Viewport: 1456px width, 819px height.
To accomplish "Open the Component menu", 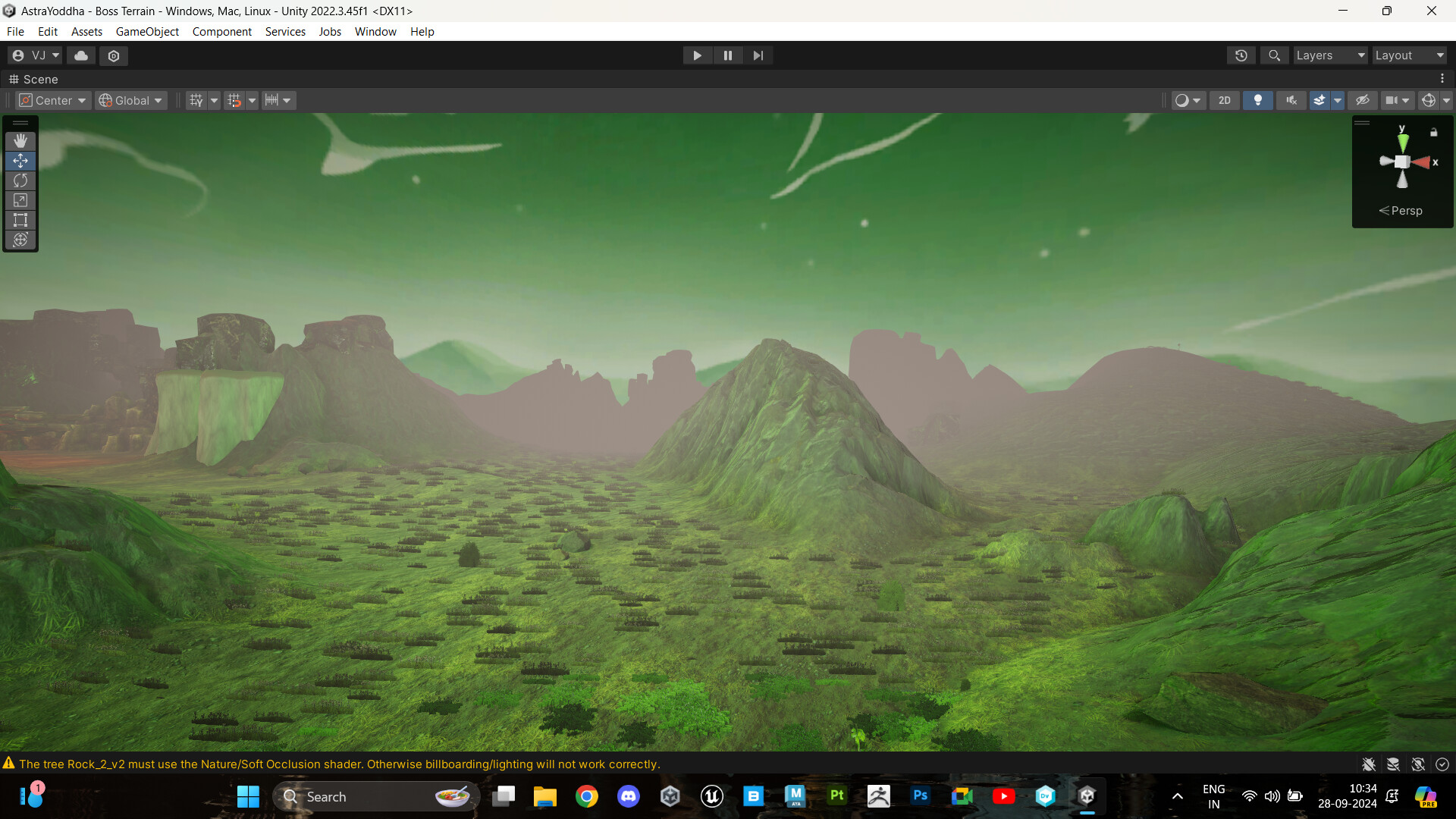I will click(221, 32).
